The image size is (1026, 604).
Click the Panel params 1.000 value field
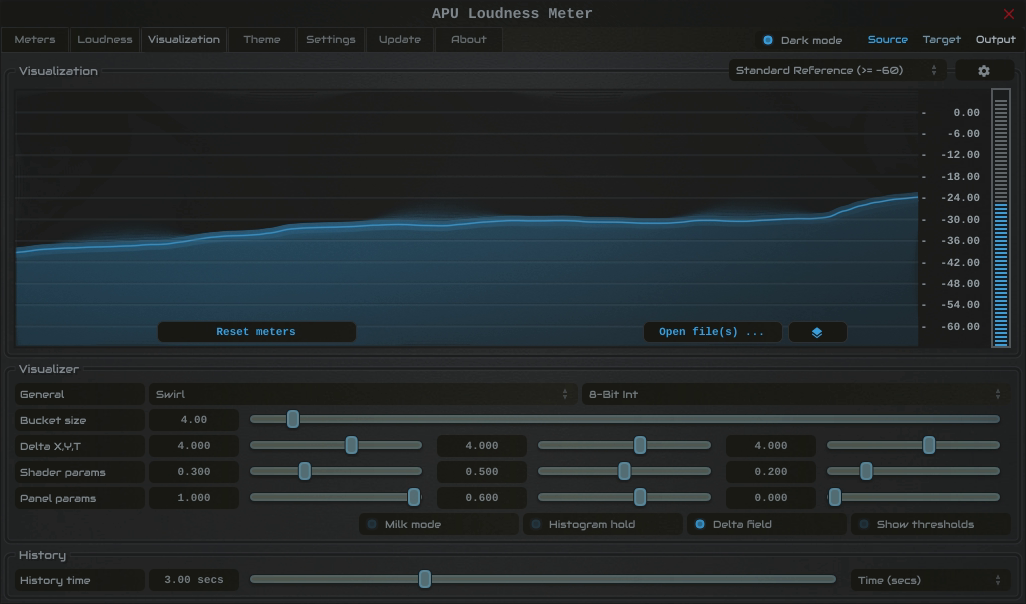(194, 498)
